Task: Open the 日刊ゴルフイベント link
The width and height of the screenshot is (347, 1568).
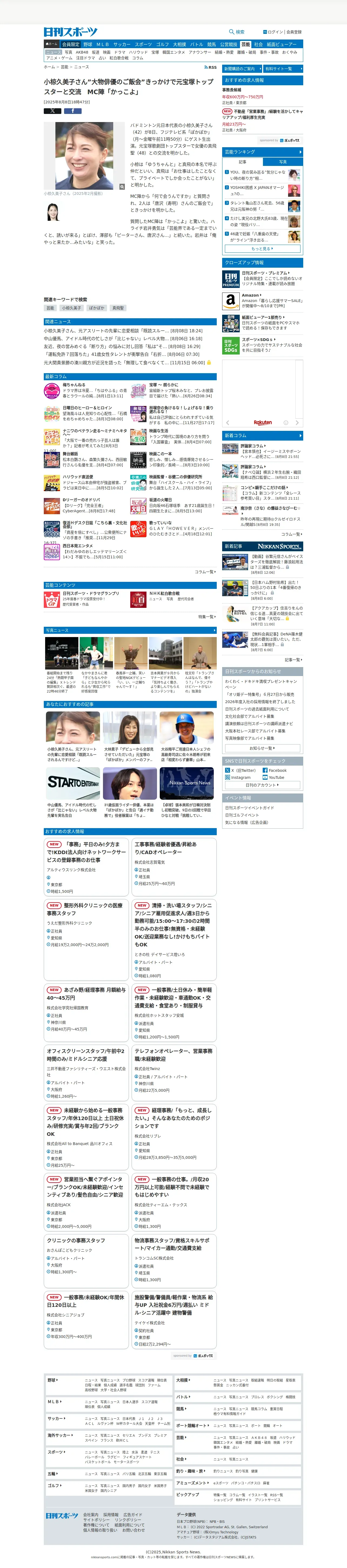Action: coord(242,815)
